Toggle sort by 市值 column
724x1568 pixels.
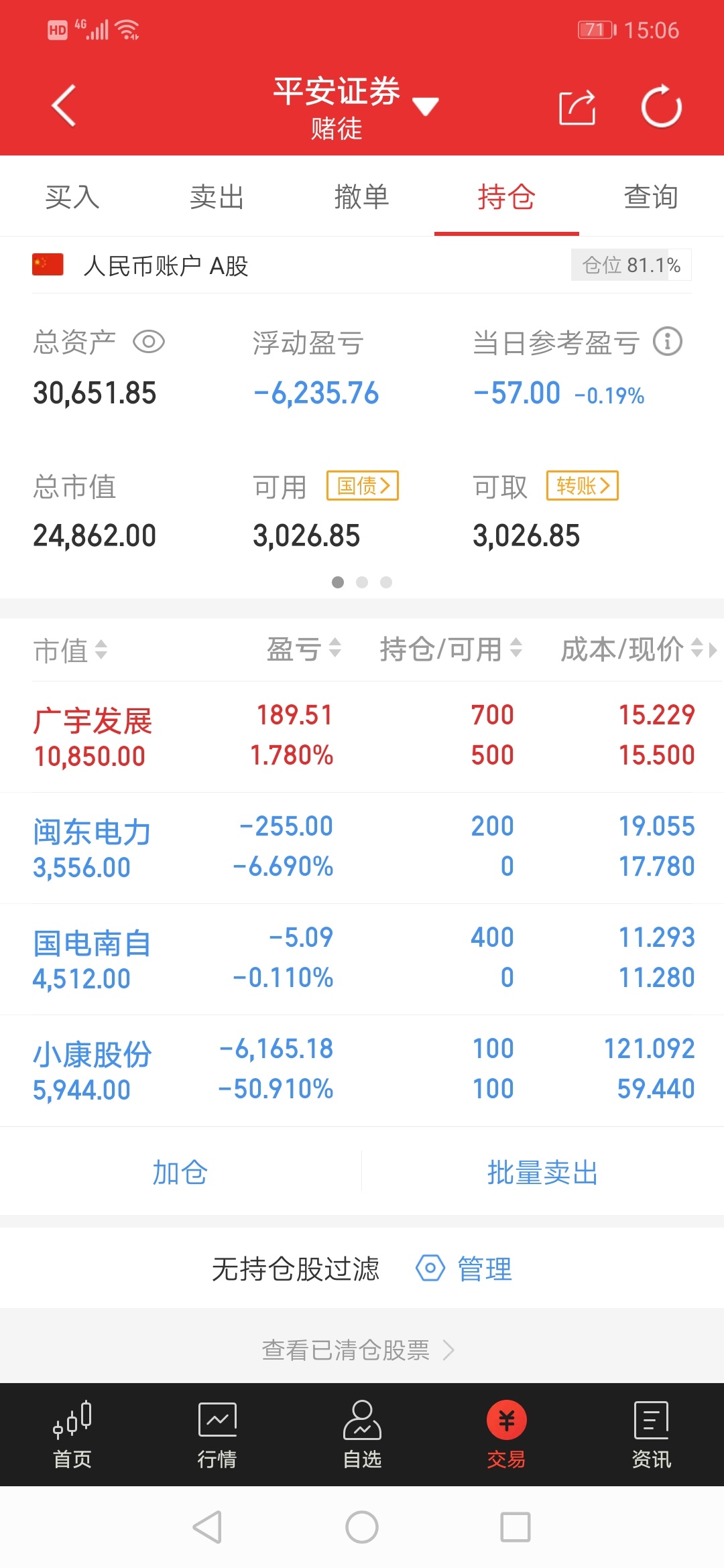pyautogui.click(x=71, y=650)
